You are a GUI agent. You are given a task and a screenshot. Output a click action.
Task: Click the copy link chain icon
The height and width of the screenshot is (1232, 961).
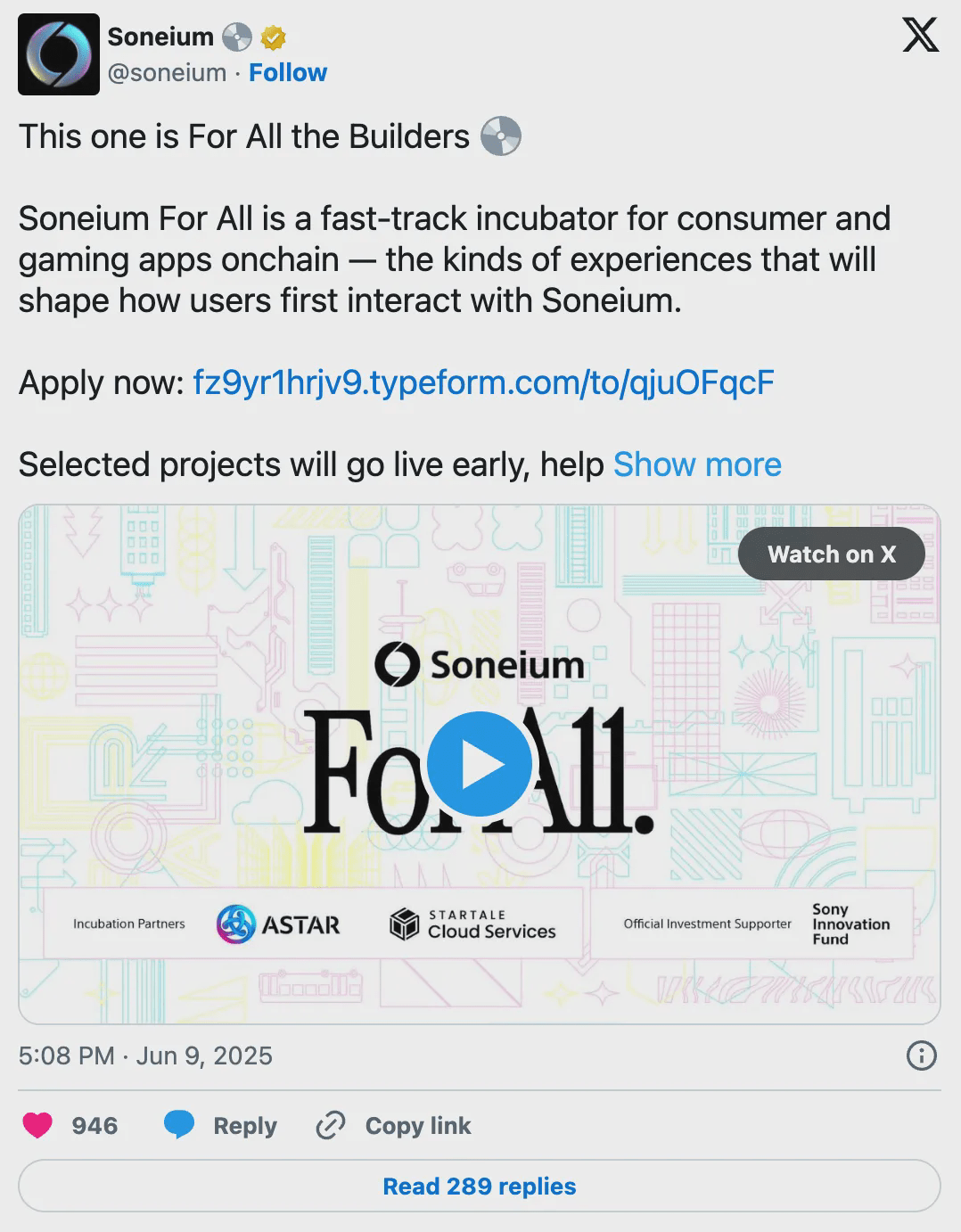click(x=331, y=1126)
